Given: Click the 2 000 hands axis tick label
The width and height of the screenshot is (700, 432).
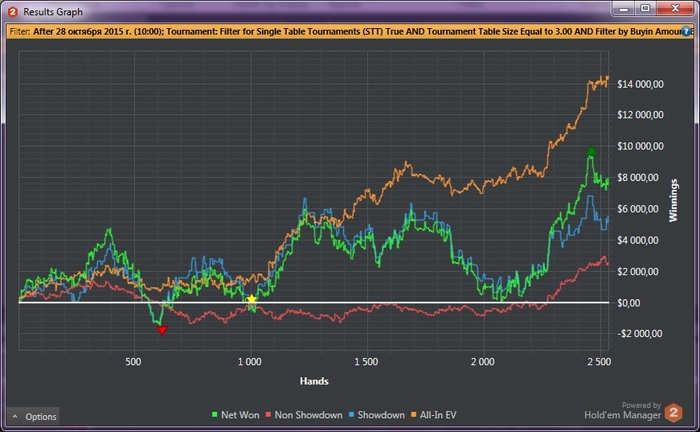Looking at the screenshot, I should tap(483, 361).
